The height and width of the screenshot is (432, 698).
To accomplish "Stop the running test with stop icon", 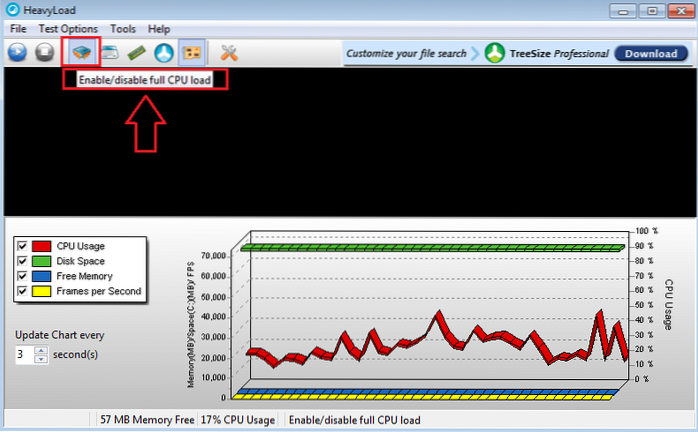I will click(45, 53).
